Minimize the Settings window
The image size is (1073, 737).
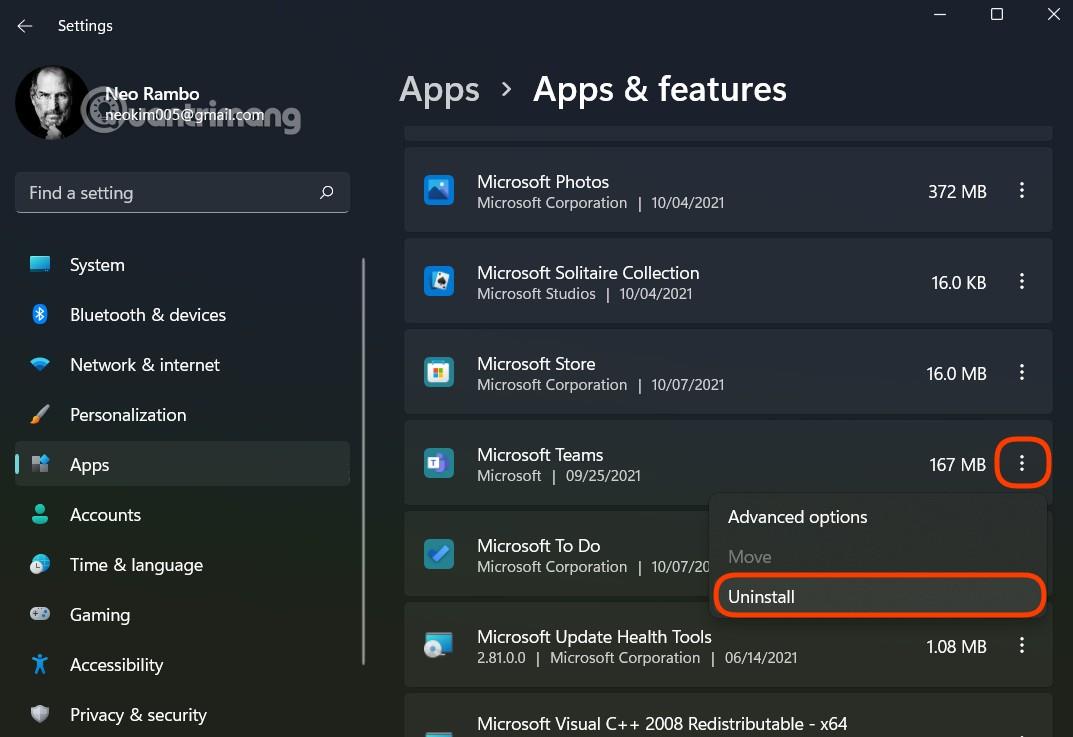[x=940, y=14]
